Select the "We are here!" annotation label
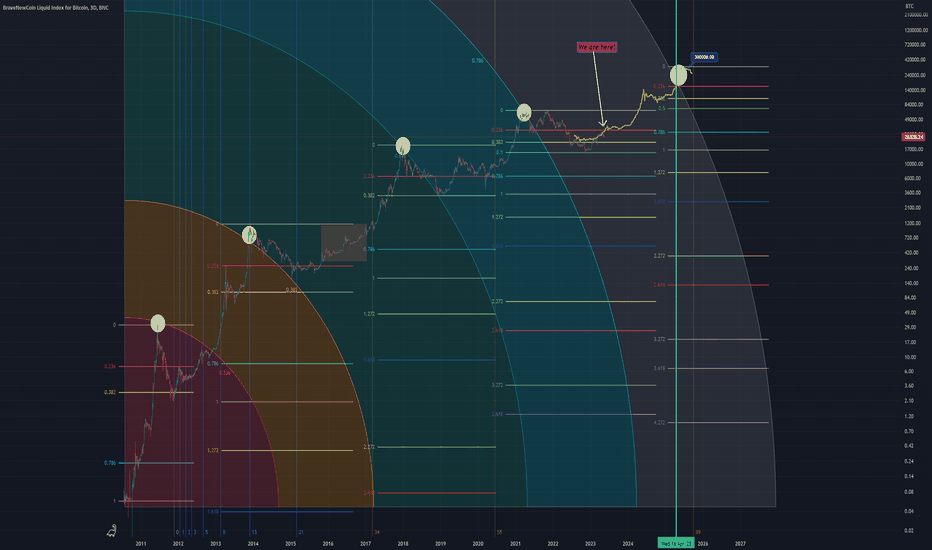The image size is (932, 550). click(597, 47)
